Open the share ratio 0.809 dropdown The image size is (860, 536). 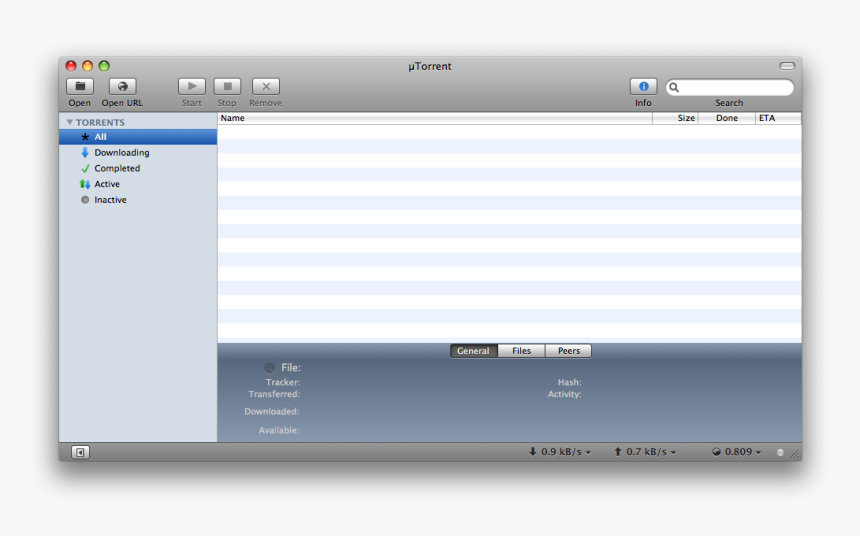[x=737, y=452]
